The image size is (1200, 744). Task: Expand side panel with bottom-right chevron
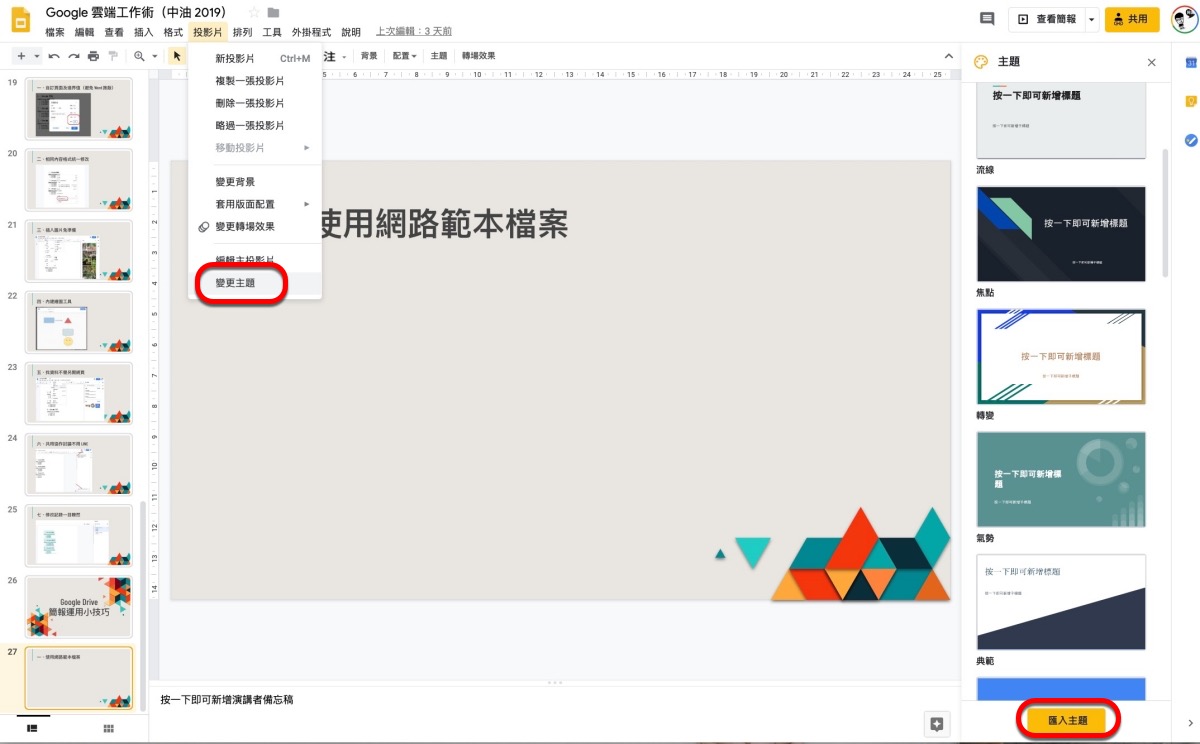pos(1190,723)
